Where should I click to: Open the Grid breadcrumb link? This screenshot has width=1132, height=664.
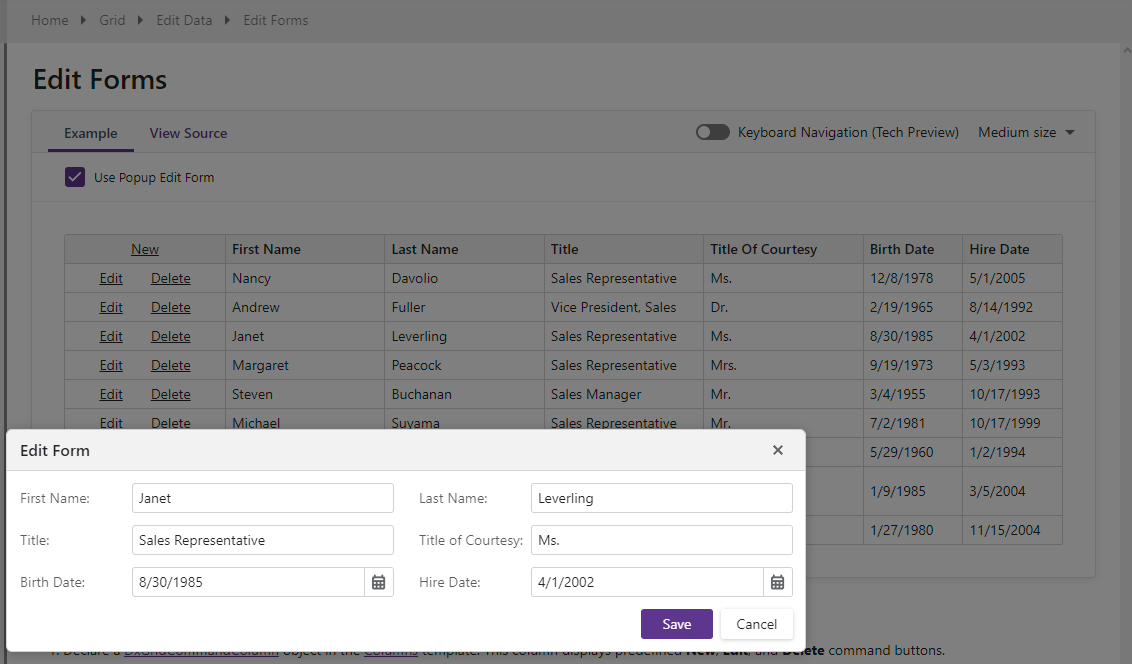(x=112, y=20)
